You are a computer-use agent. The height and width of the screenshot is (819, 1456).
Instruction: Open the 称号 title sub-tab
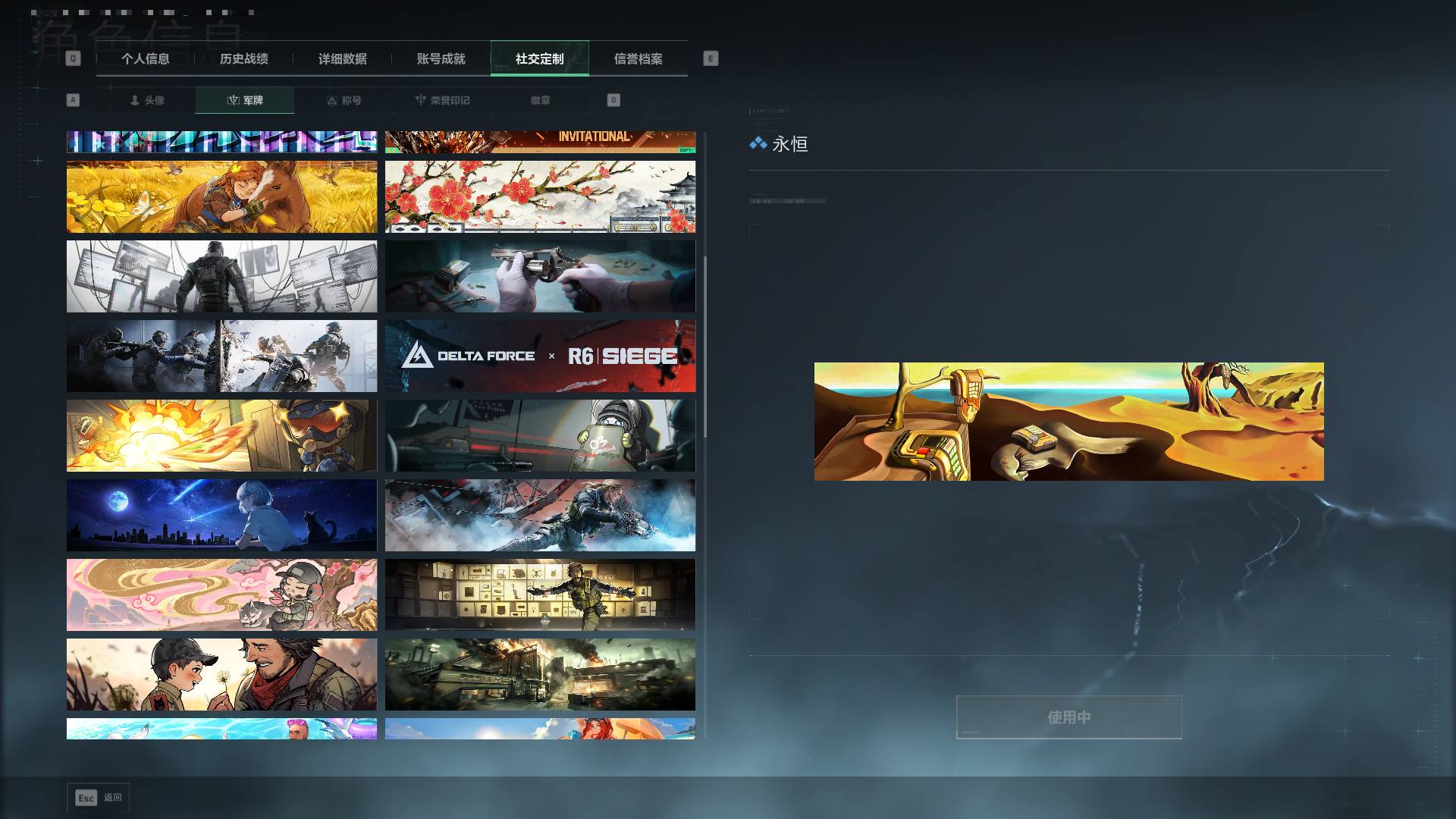click(x=344, y=100)
